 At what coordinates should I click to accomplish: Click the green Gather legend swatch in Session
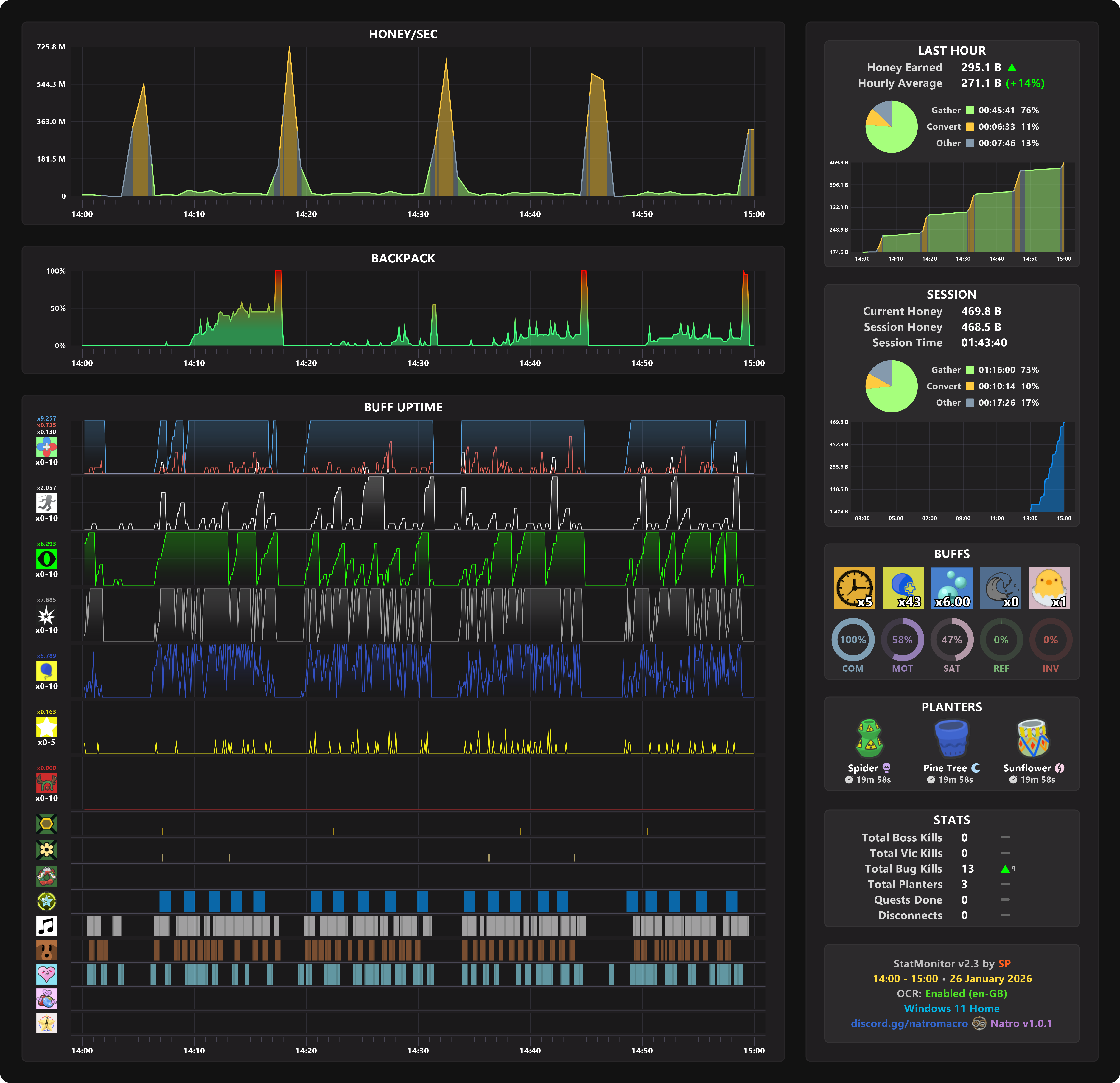point(970,370)
